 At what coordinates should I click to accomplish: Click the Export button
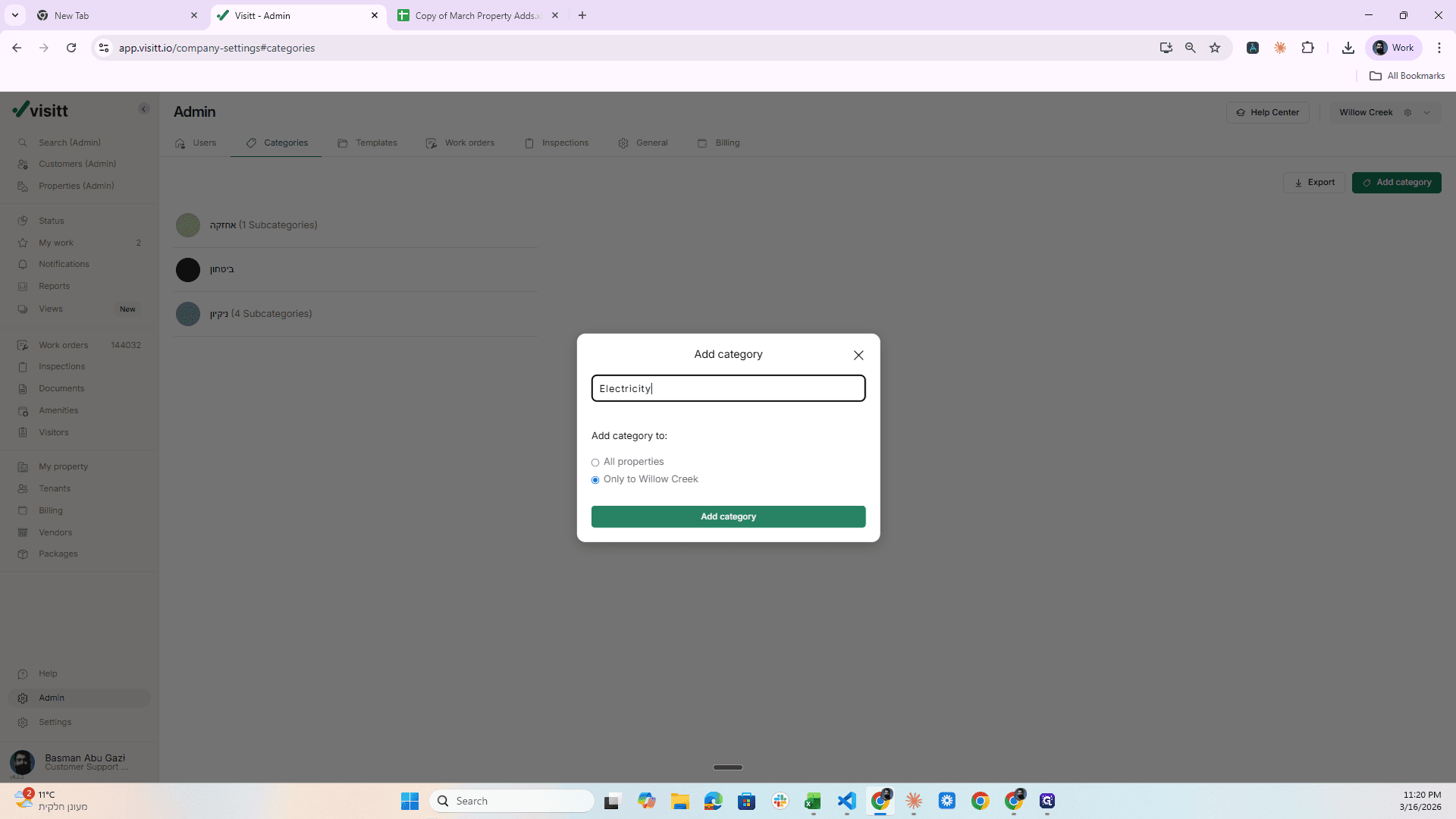(1314, 183)
